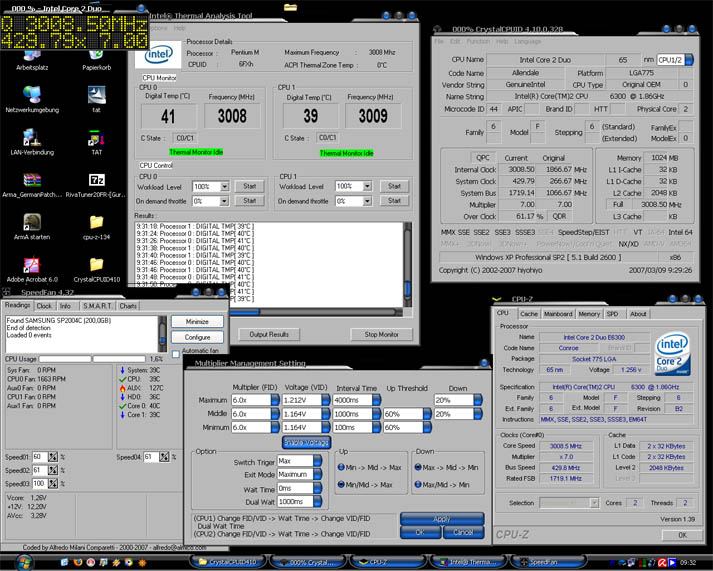This screenshot has height=571, width=713.
Task: Switch to SpeedFan S.M.A.R.T. tab
Action: click(x=97, y=306)
